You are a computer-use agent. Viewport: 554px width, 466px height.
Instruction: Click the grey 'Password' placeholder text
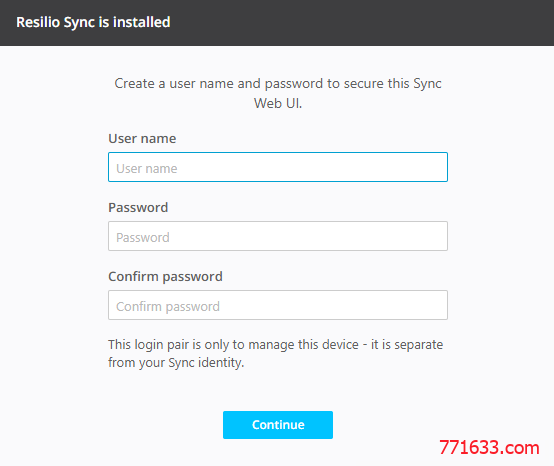click(x=143, y=237)
